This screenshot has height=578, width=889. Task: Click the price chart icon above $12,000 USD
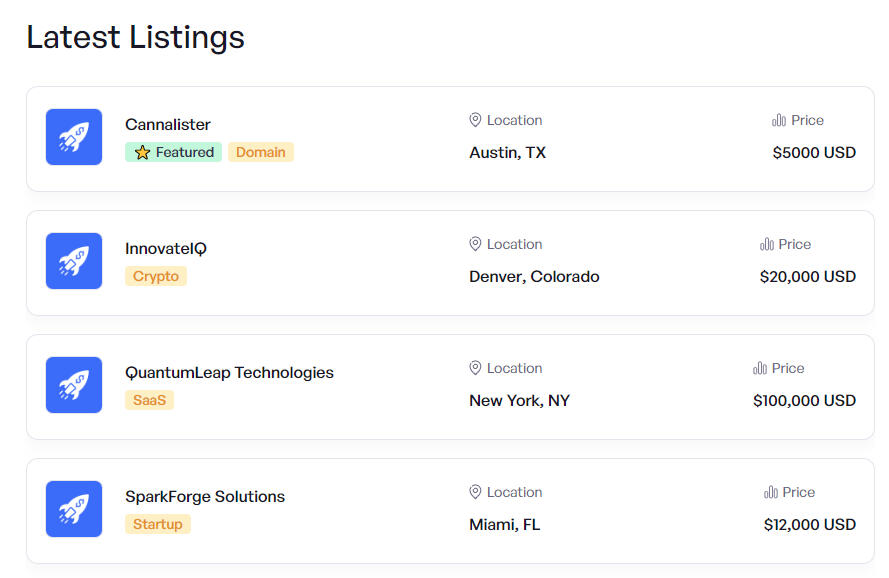click(771, 492)
